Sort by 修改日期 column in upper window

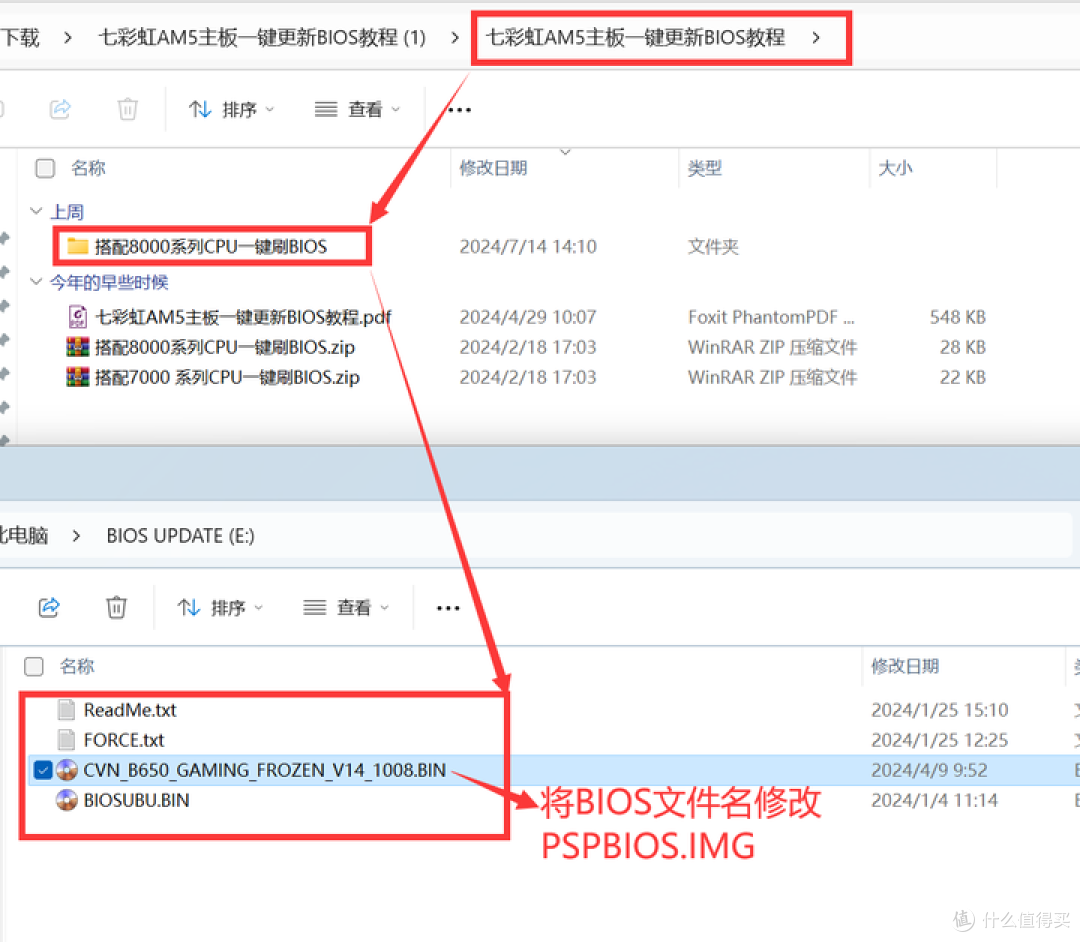493,168
